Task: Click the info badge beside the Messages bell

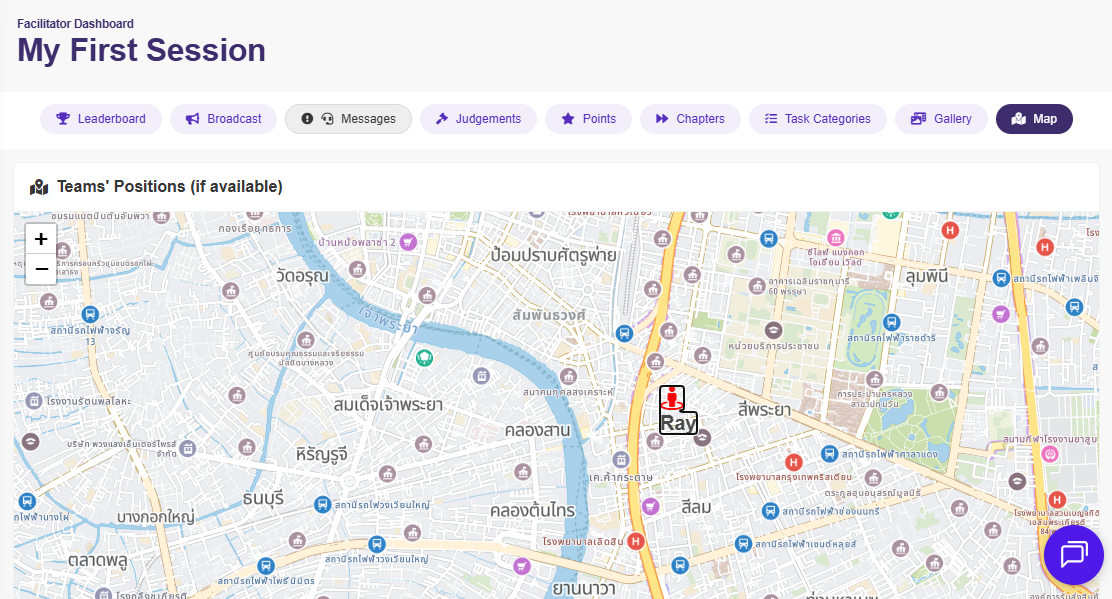Action: coord(307,118)
